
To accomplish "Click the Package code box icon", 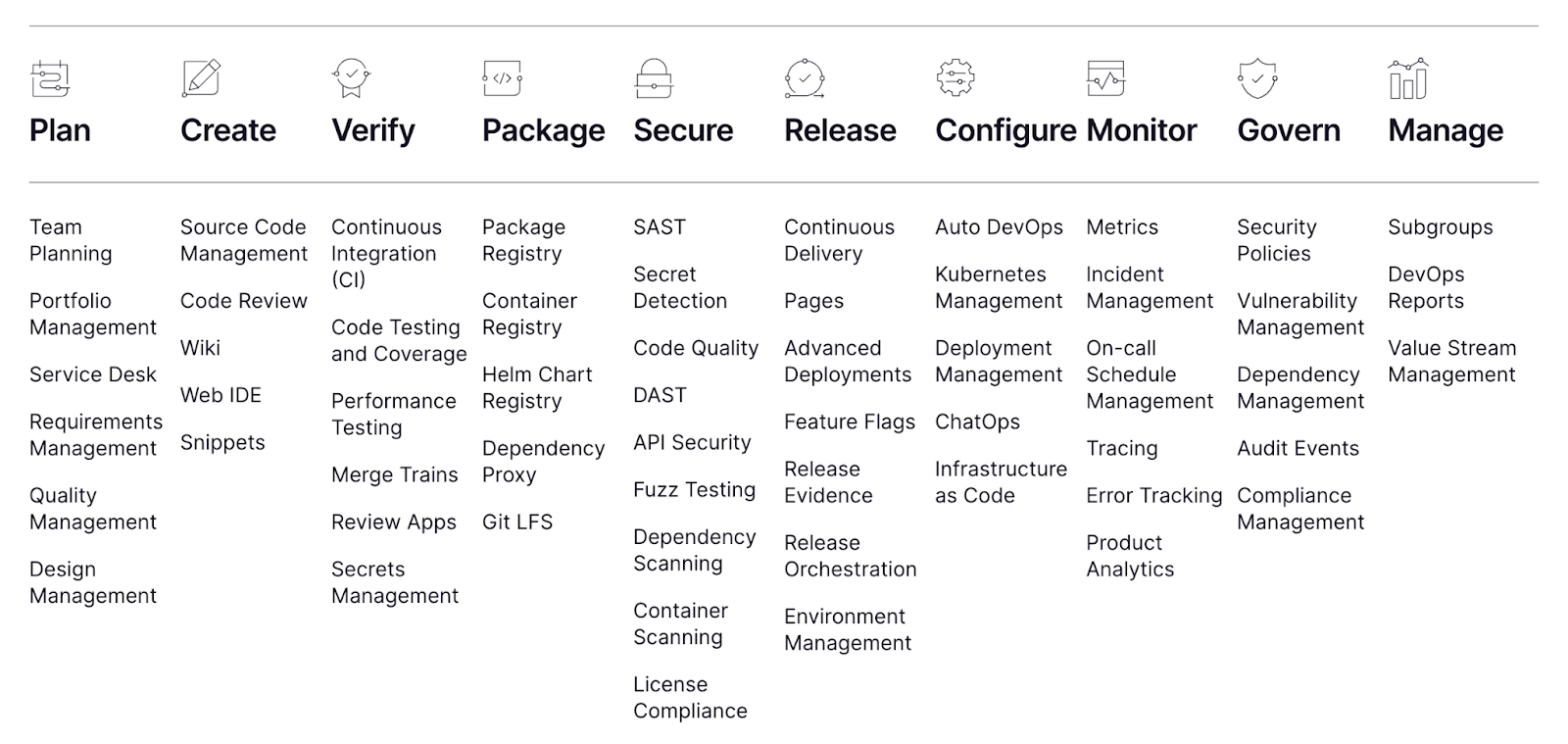I will 502,78.
